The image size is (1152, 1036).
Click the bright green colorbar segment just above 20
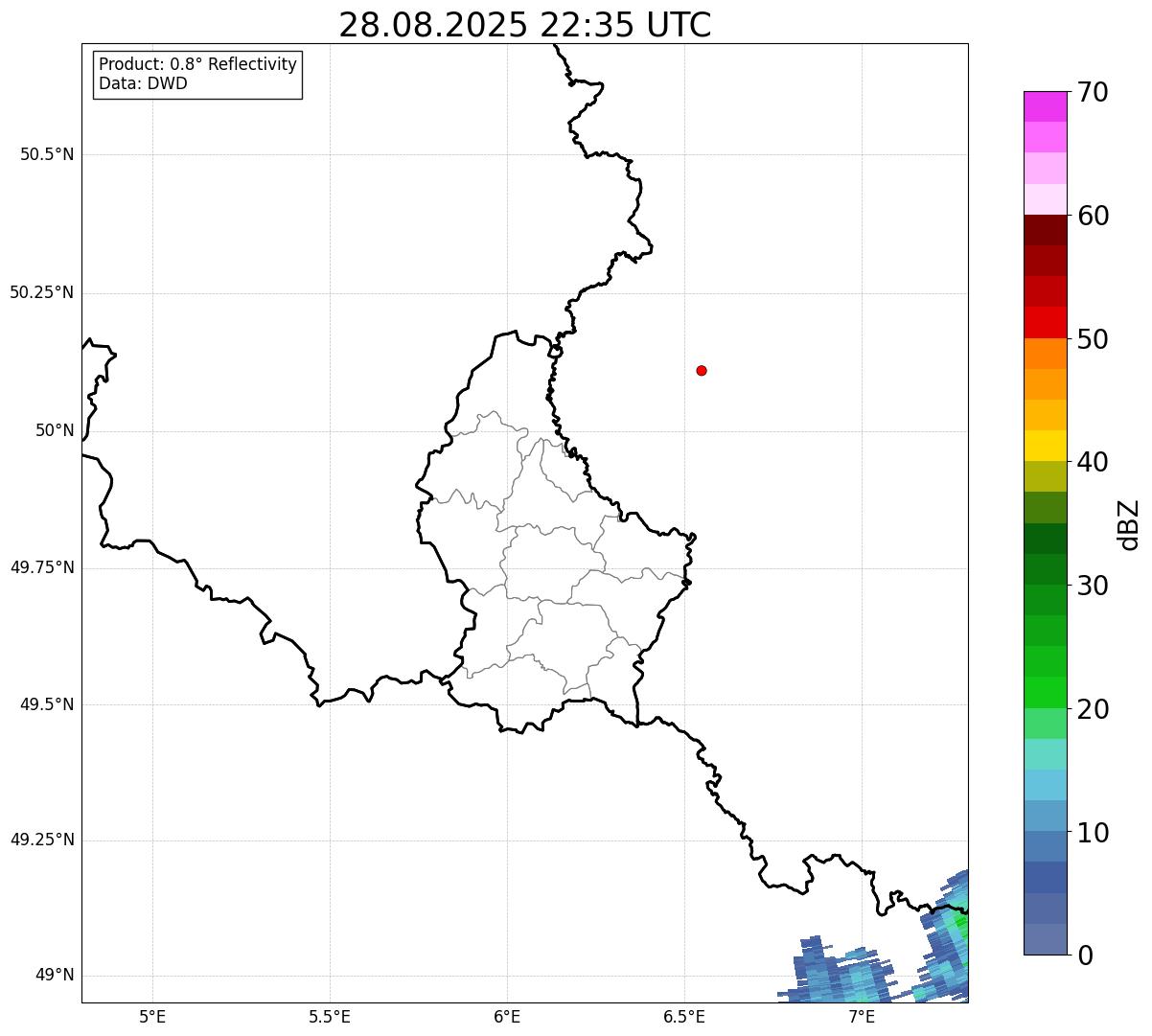(1045, 692)
